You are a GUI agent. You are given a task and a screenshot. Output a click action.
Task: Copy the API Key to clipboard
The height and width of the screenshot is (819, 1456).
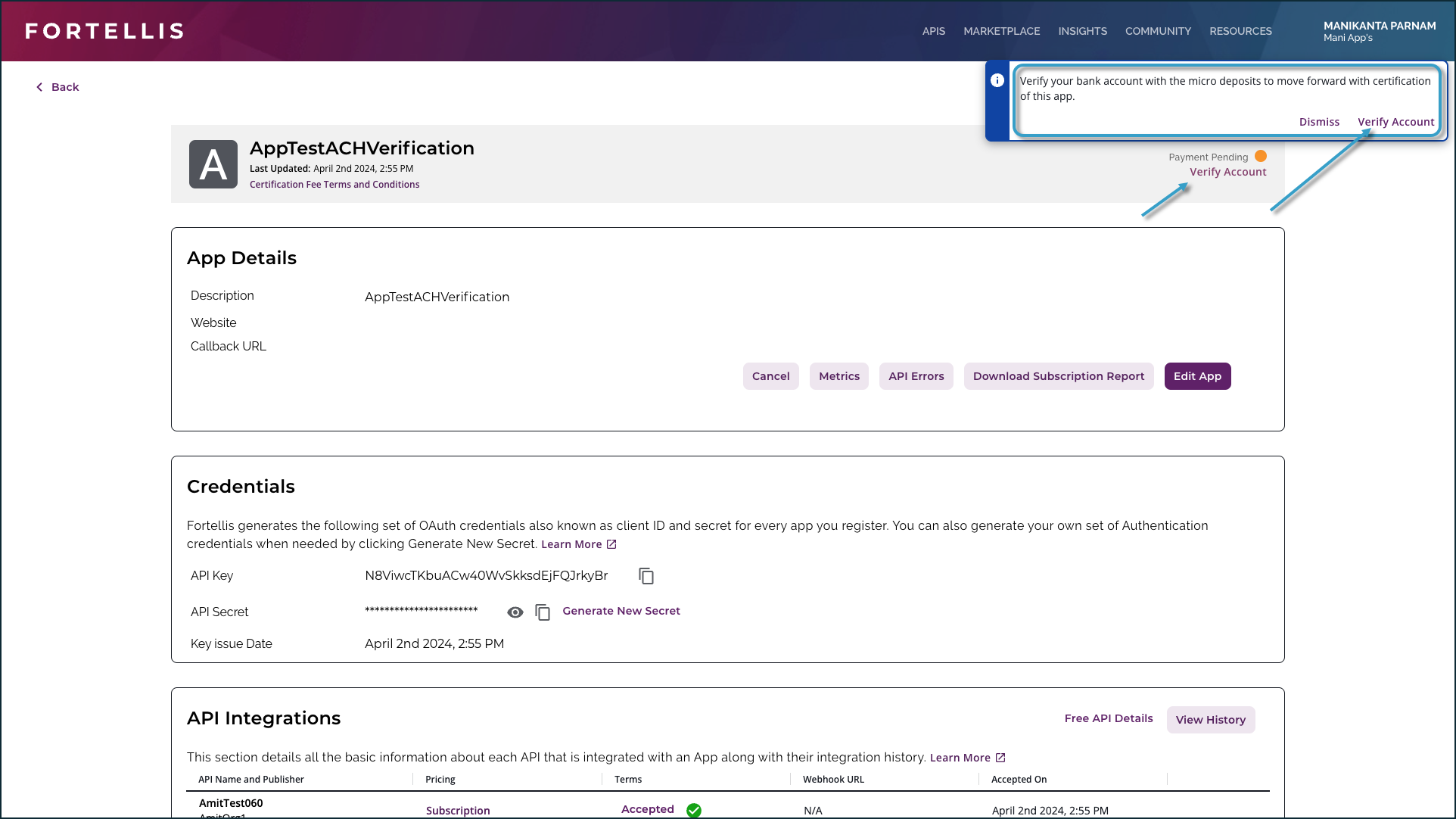[x=646, y=576]
